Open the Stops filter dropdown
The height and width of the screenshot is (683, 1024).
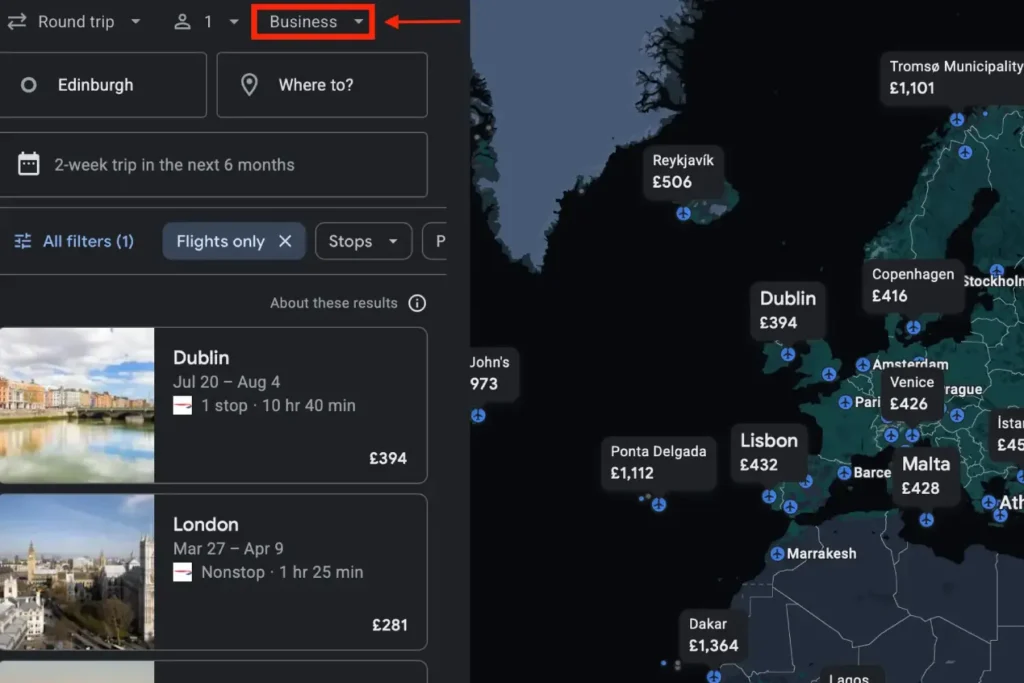click(x=363, y=241)
